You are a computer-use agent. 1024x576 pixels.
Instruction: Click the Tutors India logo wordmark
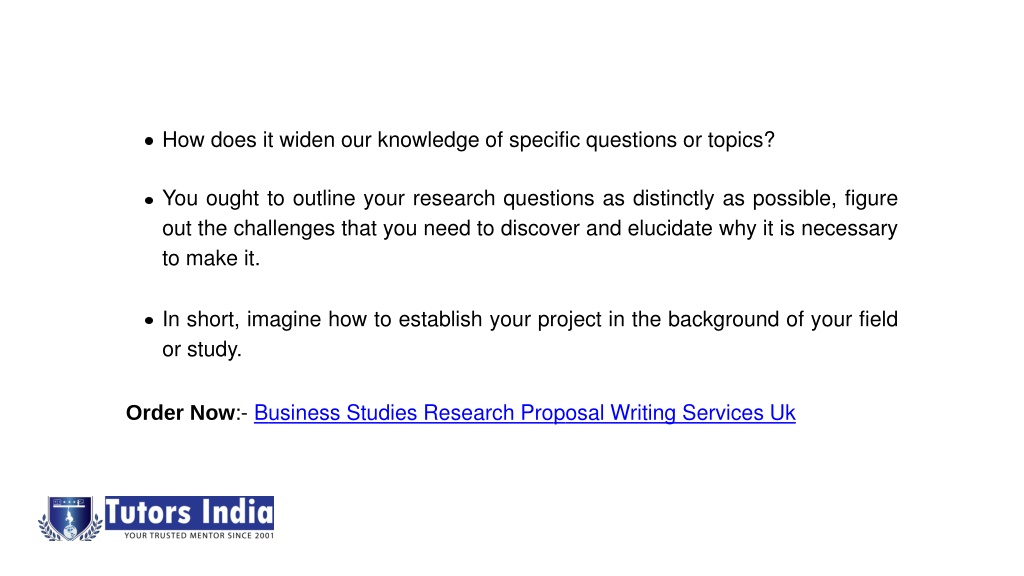pyautogui.click(x=189, y=512)
